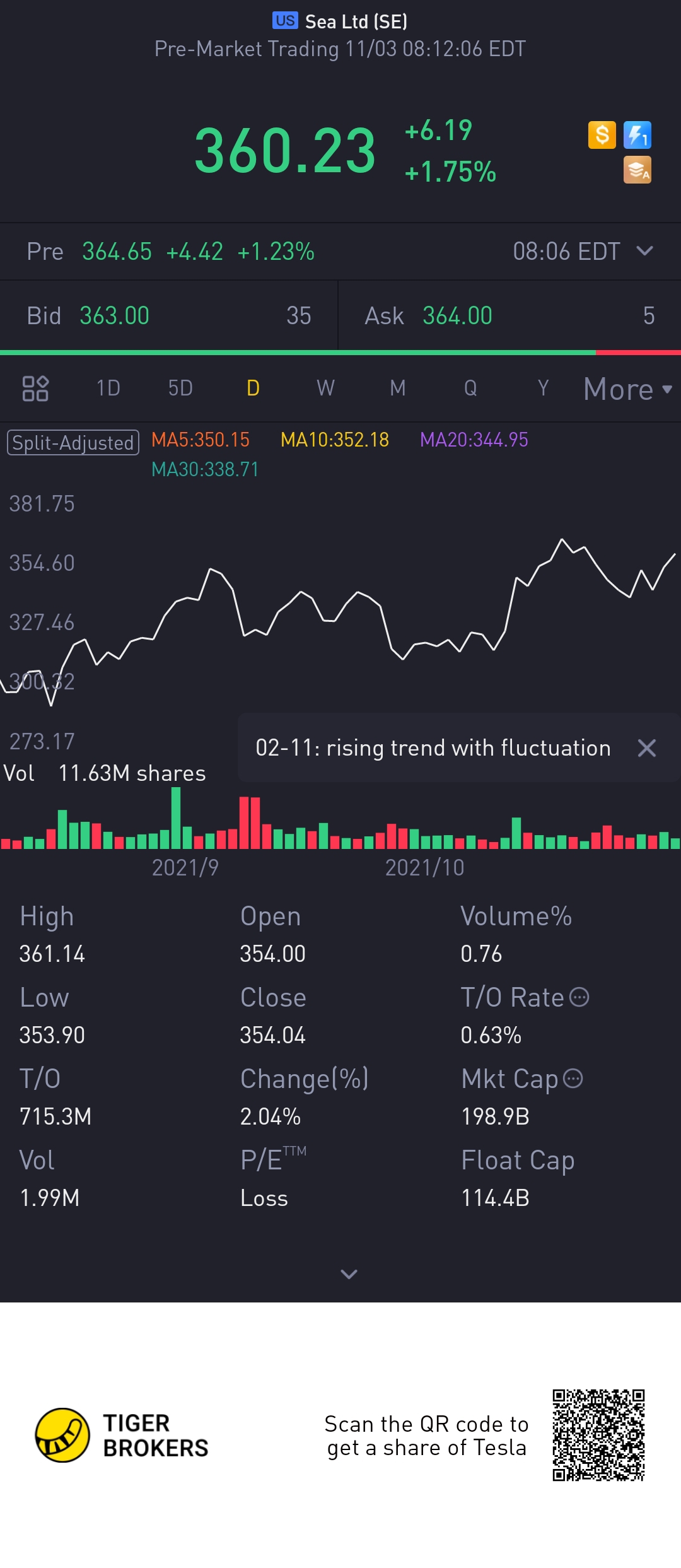This screenshot has width=681, height=1568.
Task: Tap the MA10:352.18 indicator label
Action: (x=335, y=440)
